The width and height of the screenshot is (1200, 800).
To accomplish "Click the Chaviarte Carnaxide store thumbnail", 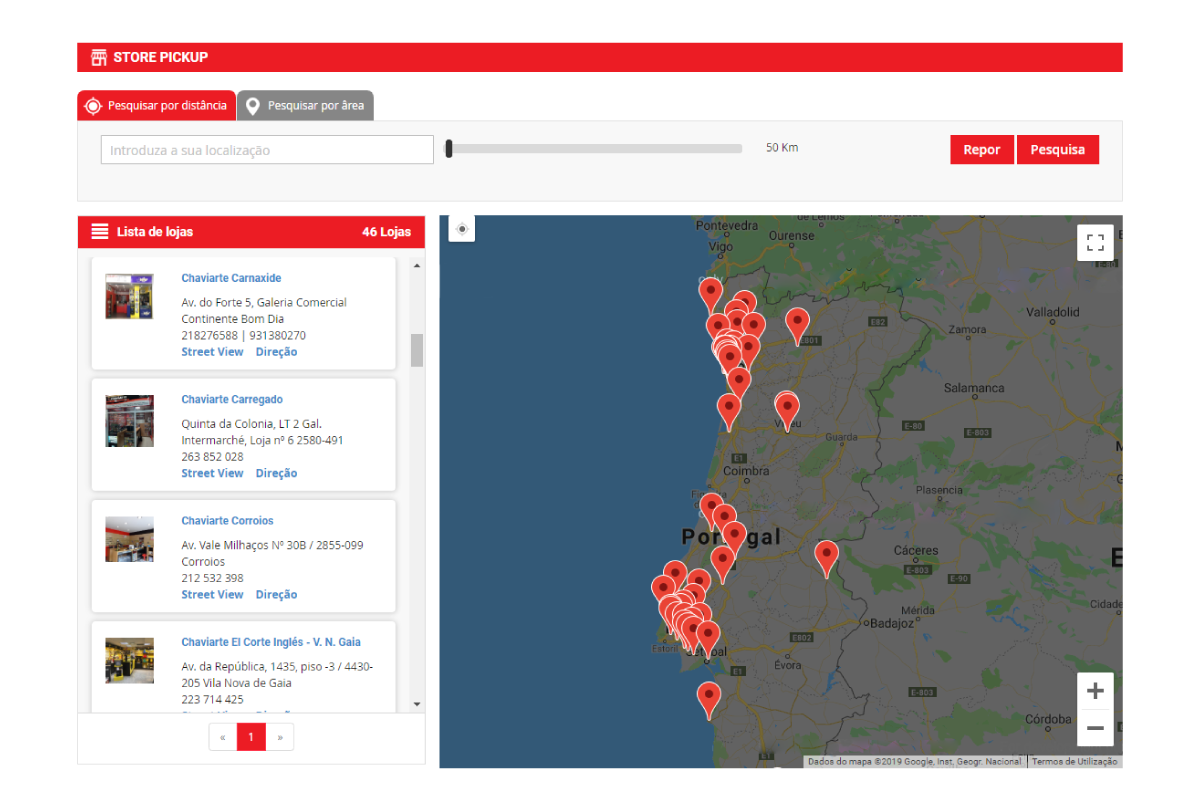I will click(129, 296).
